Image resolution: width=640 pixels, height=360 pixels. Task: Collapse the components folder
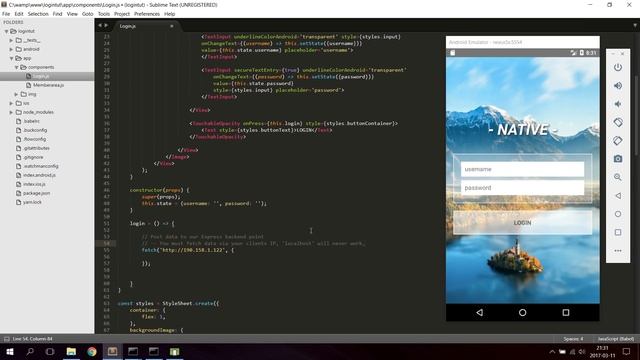17,67
